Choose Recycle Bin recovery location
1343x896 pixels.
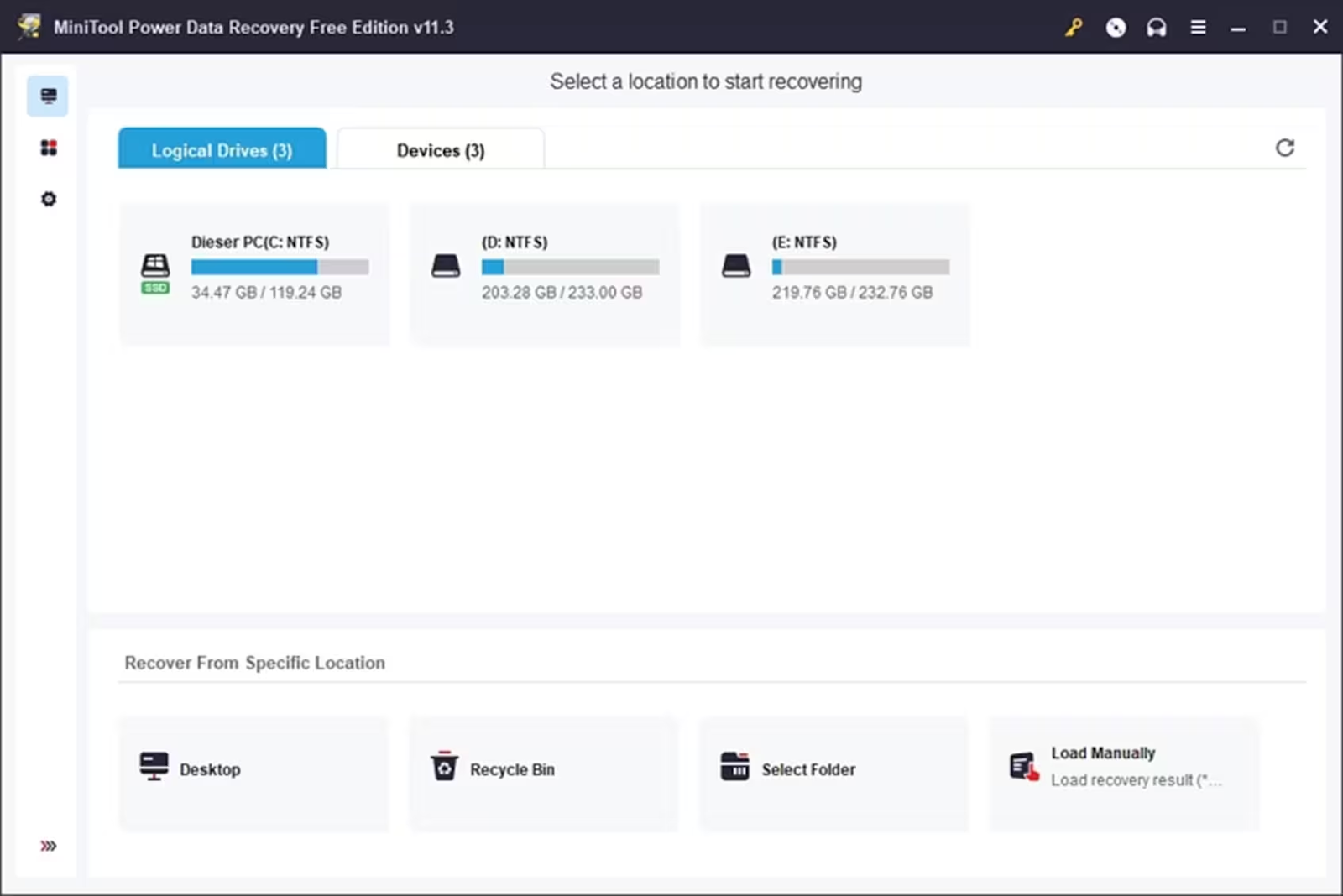[x=544, y=774]
